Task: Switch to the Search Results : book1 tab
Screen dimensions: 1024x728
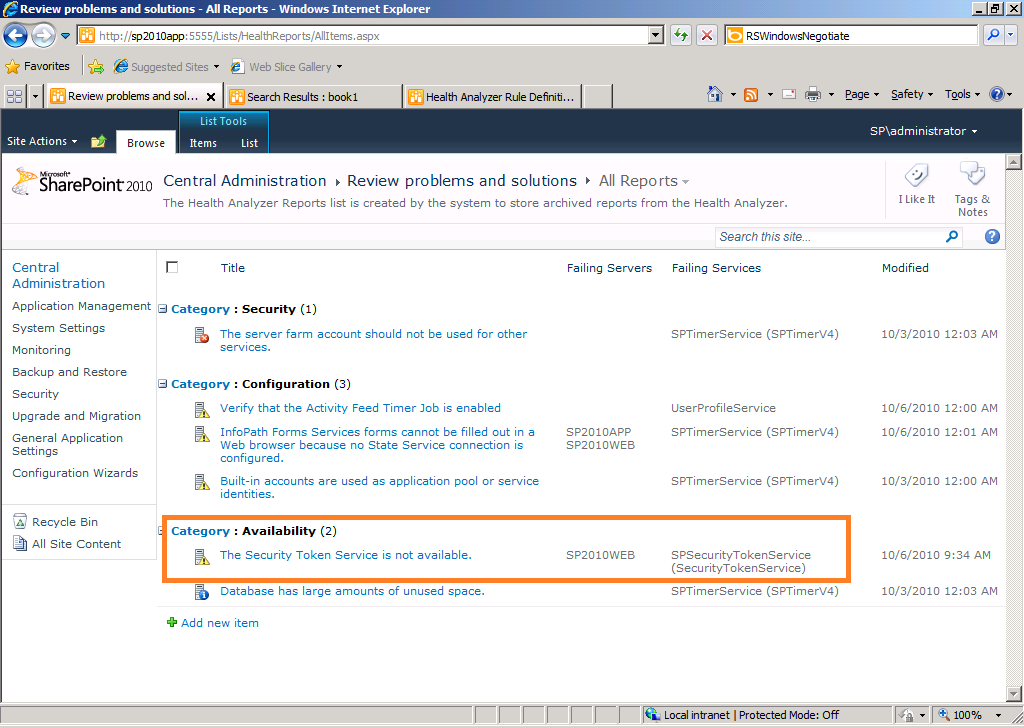Action: tap(313, 97)
